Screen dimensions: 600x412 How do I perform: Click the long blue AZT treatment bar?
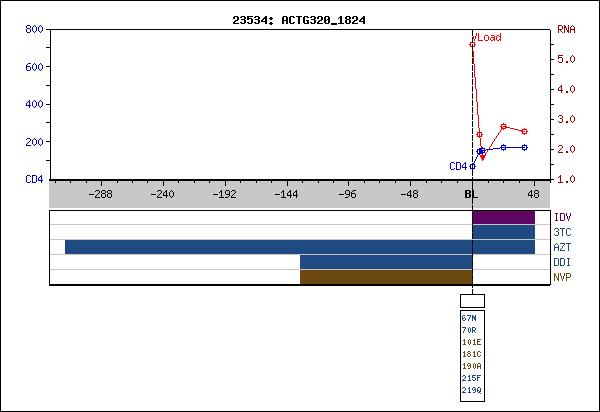click(x=268, y=247)
